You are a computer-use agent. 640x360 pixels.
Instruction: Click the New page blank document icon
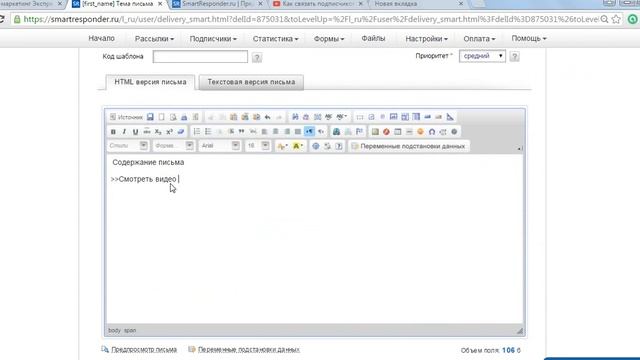point(162,117)
